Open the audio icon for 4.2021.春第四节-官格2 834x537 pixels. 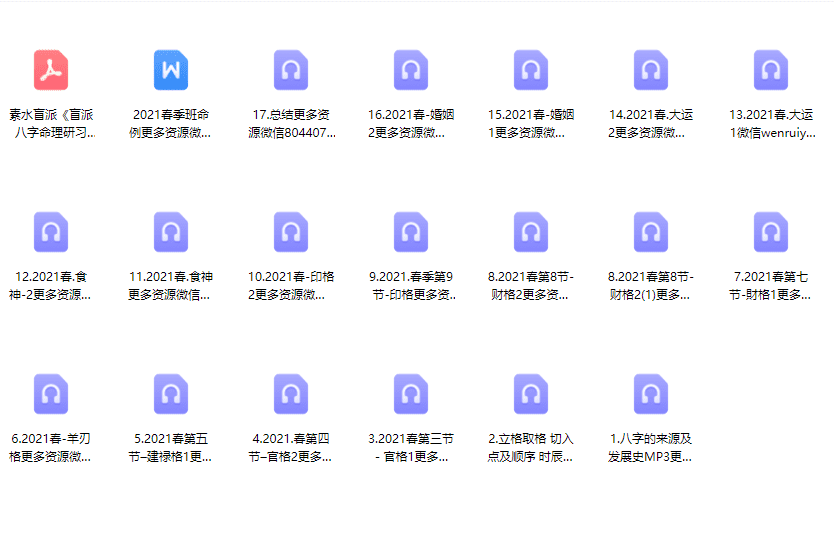tap(291, 395)
